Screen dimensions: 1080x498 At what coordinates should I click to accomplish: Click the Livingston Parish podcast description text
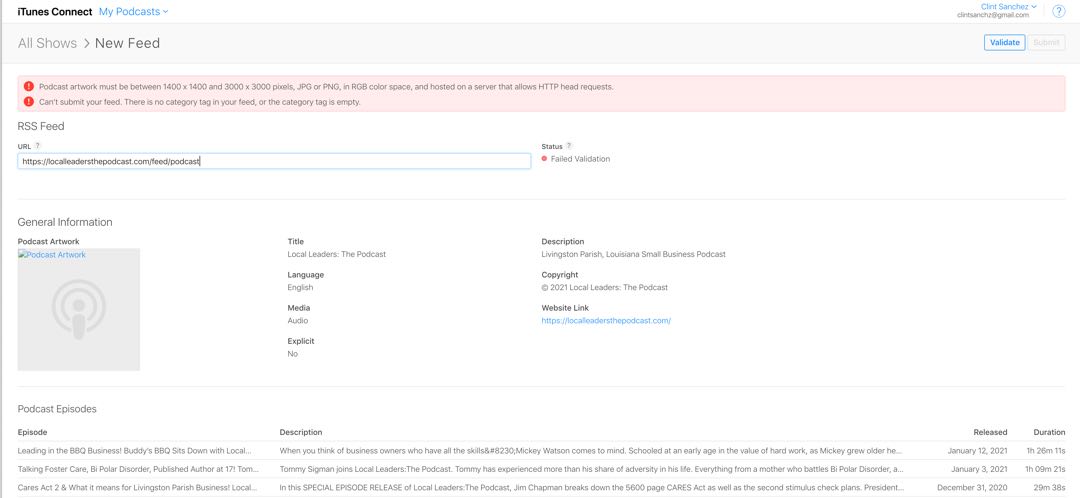click(634, 254)
